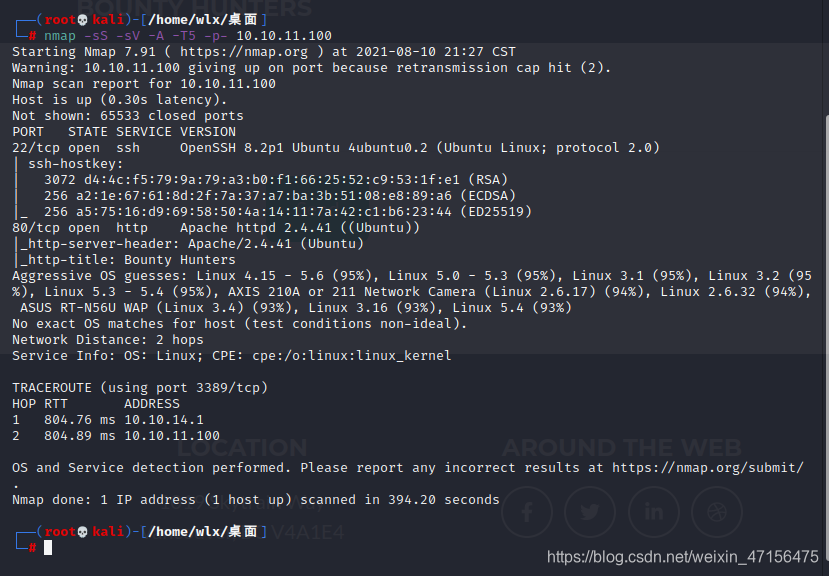
Task: Click the target IP 10.10.11.100 in command
Action: pyautogui.click(x=284, y=36)
